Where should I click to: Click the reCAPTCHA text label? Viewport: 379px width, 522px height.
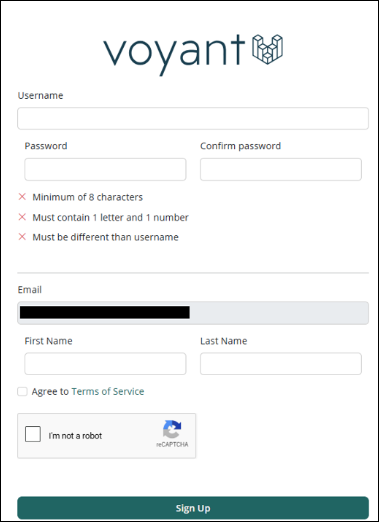(x=172, y=445)
